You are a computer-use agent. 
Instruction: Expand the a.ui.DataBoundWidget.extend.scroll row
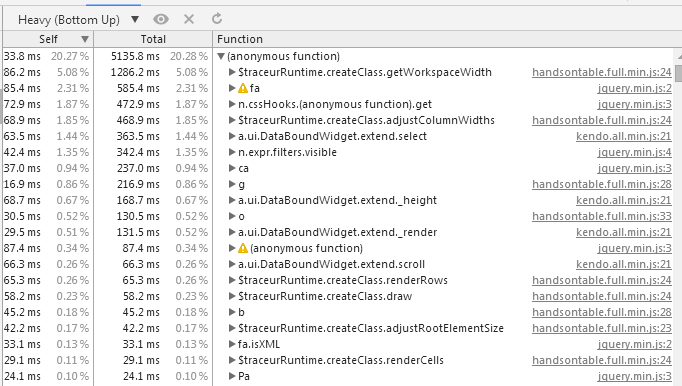coord(232,265)
